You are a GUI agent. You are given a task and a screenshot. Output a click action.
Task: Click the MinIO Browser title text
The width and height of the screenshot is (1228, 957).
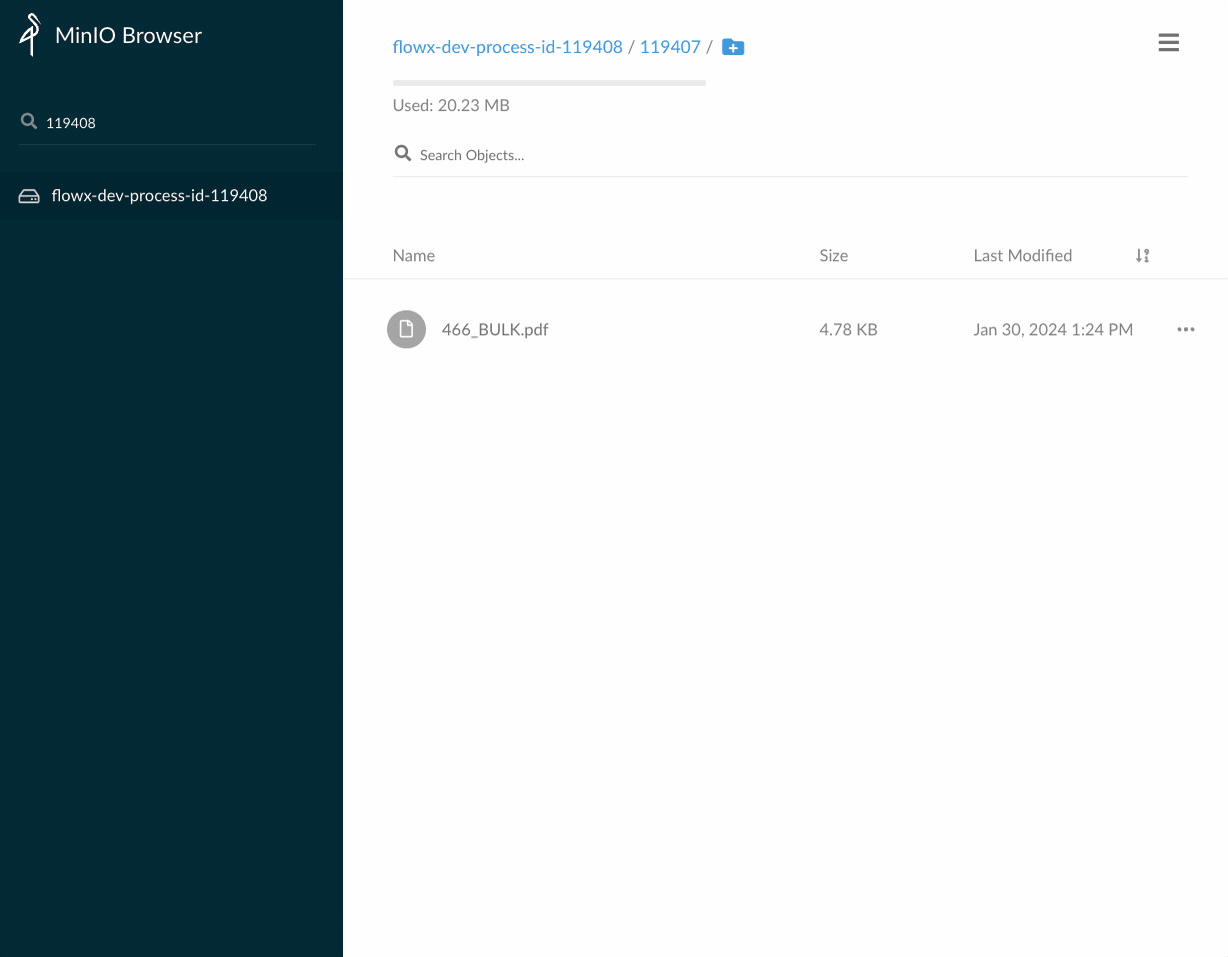point(128,36)
